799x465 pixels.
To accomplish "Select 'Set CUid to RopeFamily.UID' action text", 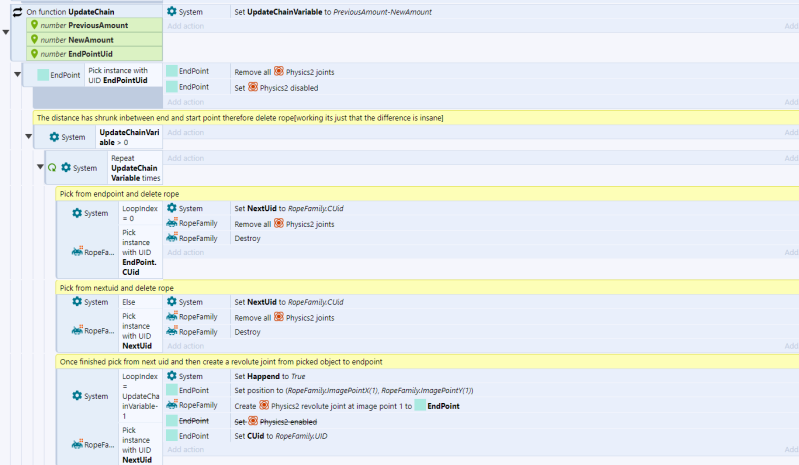I will [x=281, y=436].
